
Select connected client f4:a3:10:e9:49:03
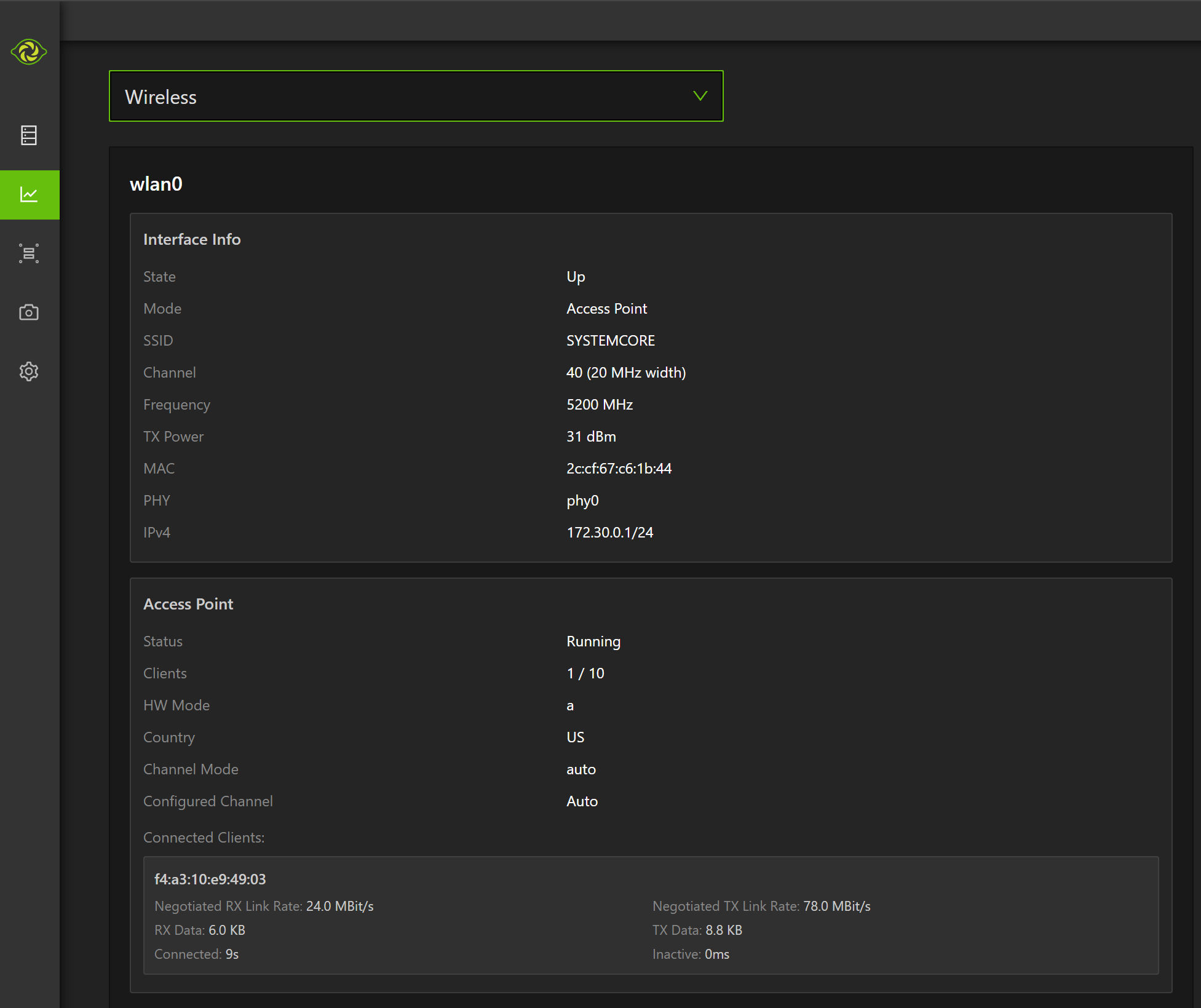(210, 879)
